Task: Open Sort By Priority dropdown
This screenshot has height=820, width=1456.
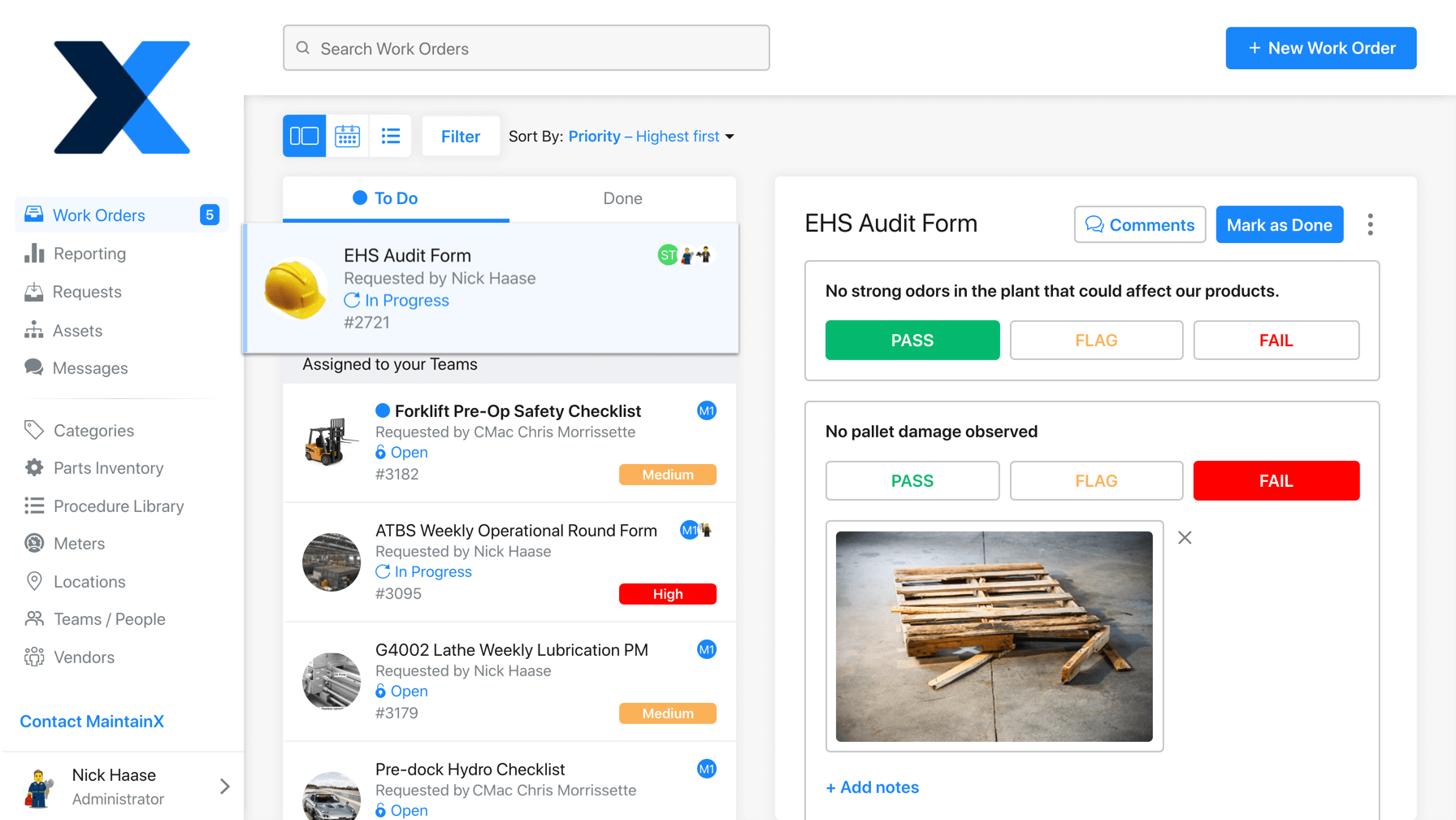Action: click(651, 137)
